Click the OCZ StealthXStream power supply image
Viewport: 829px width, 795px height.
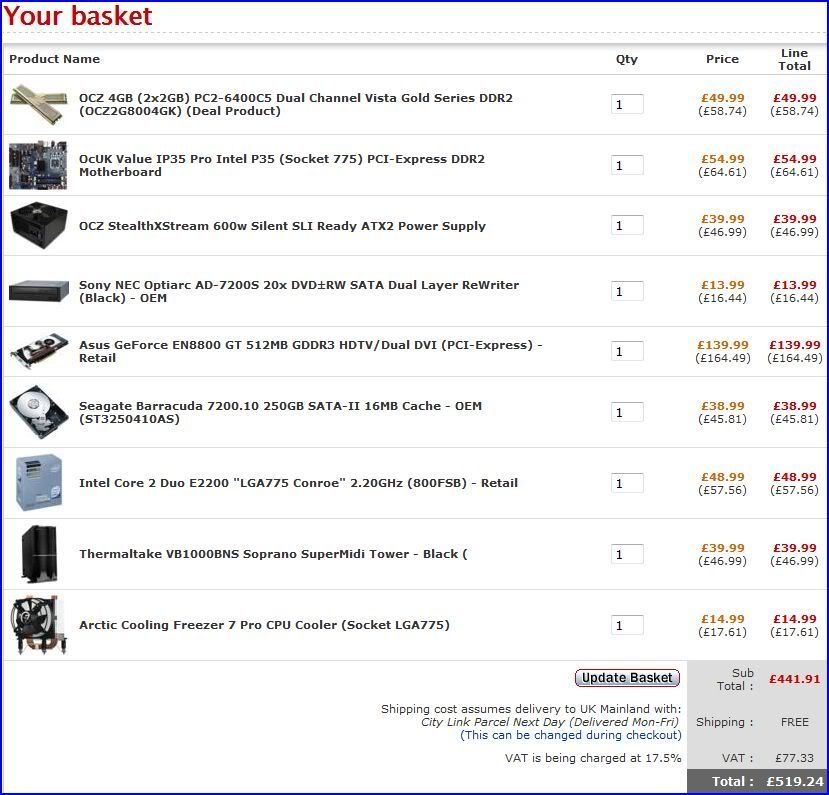pos(39,225)
